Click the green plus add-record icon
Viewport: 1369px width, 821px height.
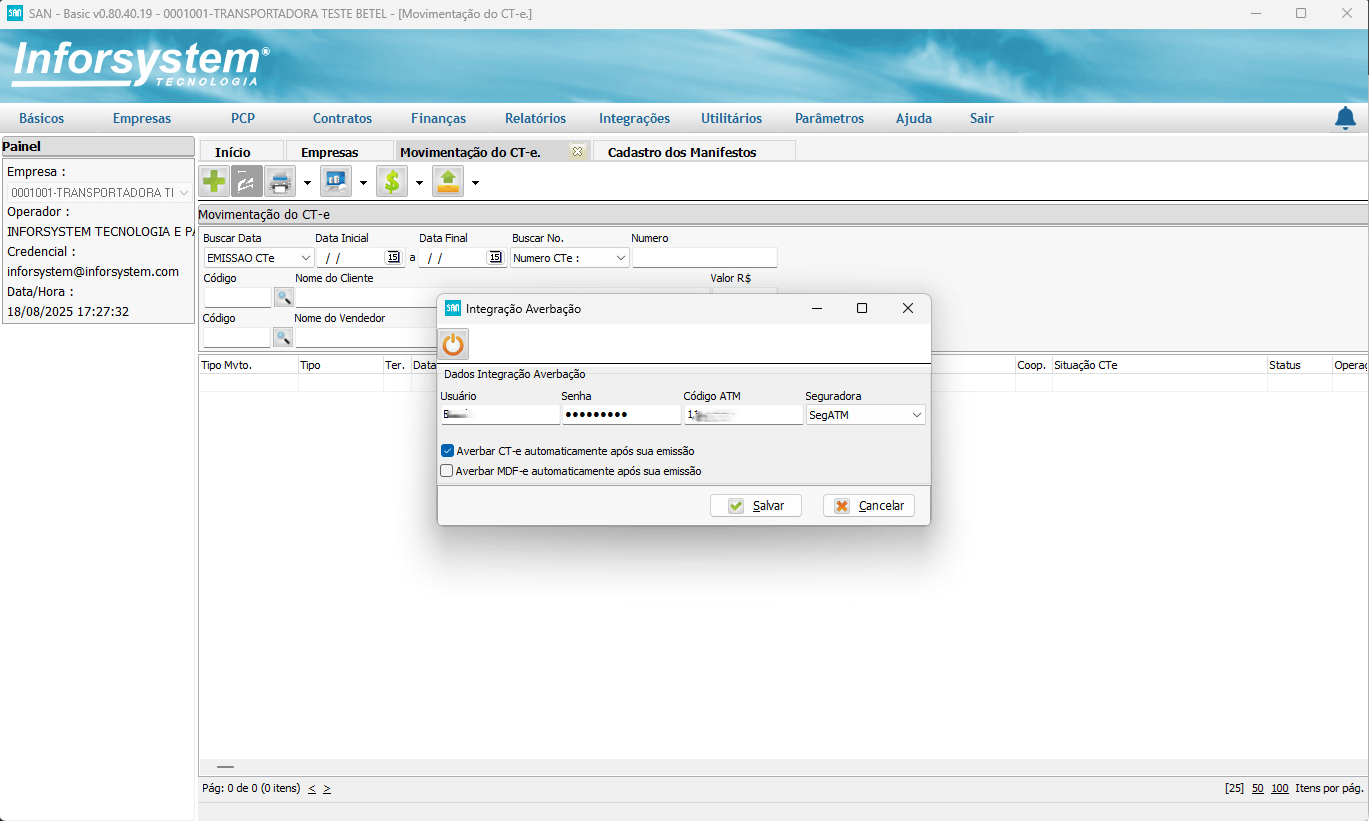(214, 181)
